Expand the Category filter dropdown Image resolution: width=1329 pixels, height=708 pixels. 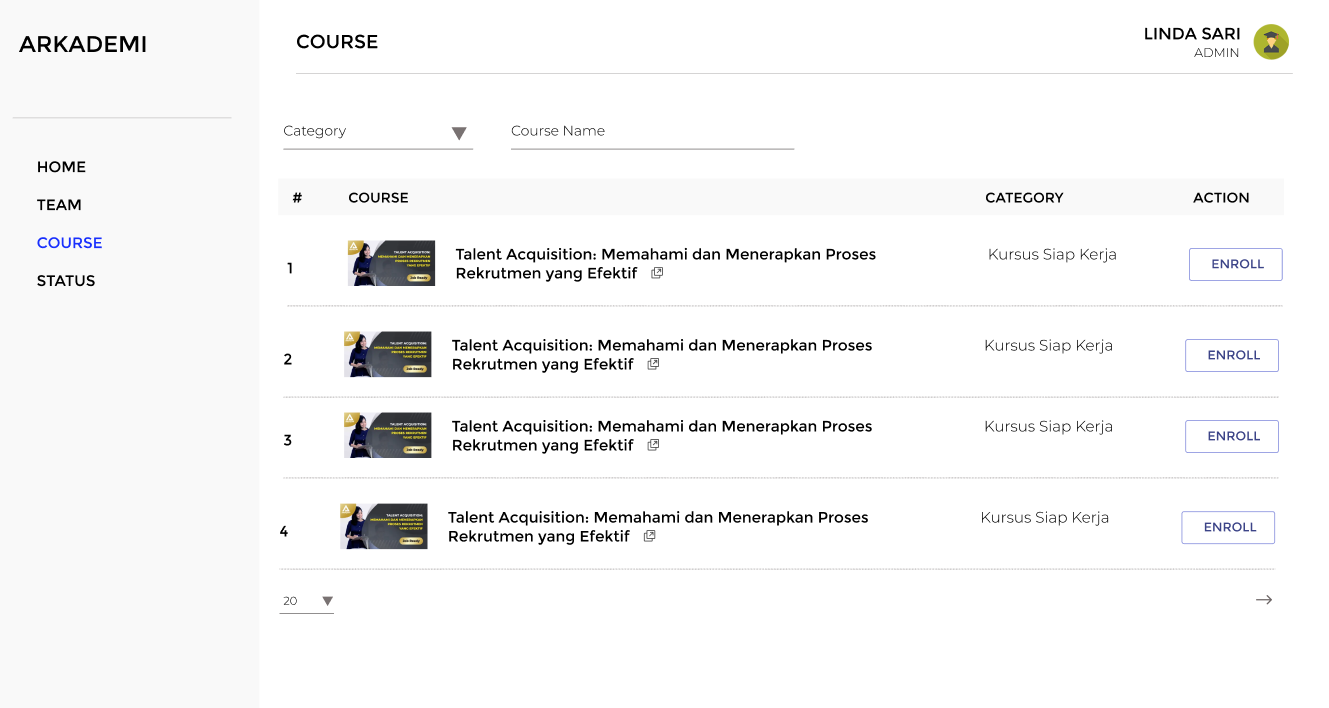click(459, 132)
